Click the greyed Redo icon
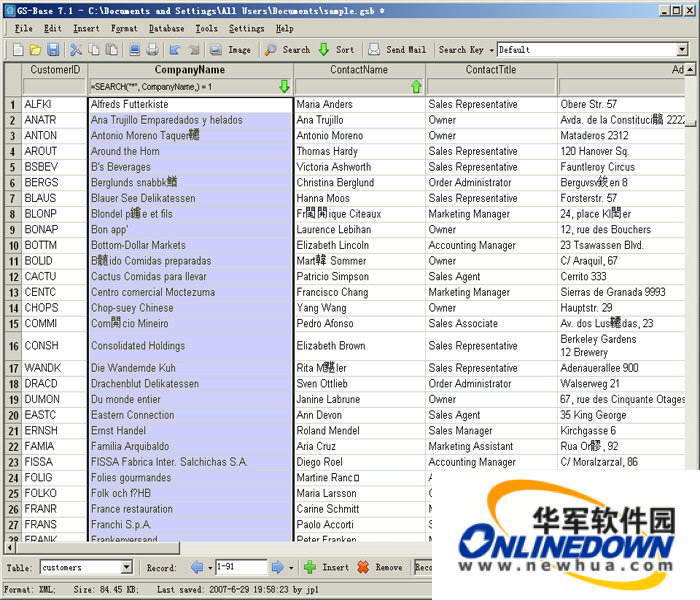This screenshot has width=700, height=600. click(x=193, y=50)
